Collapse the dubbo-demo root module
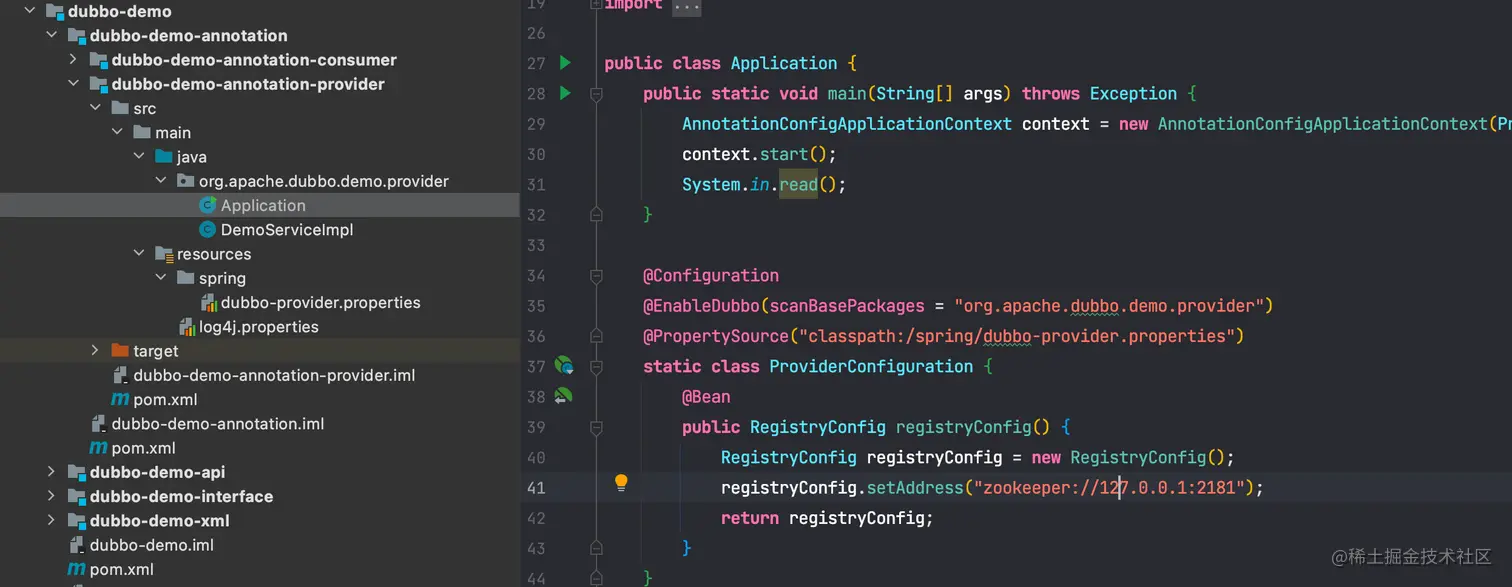1512x587 pixels. [x=28, y=12]
